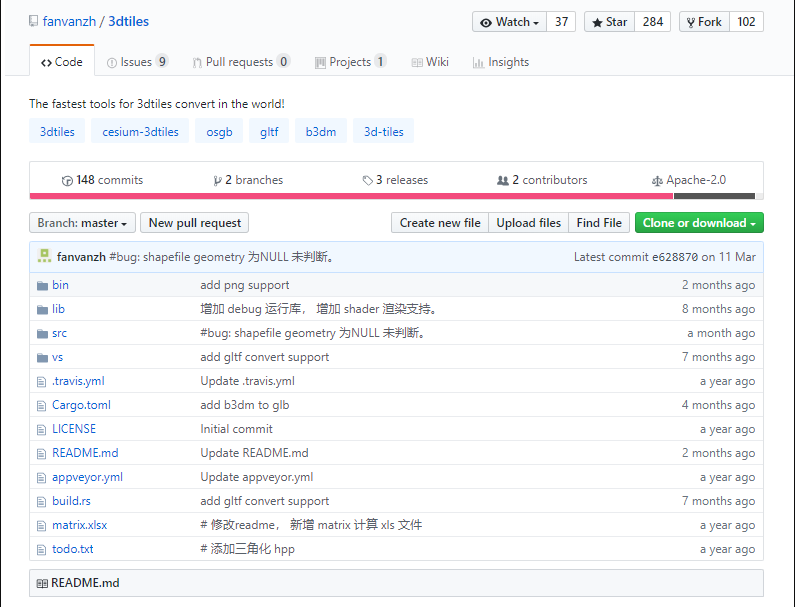The width and height of the screenshot is (795, 607).
Task: Click the commits history clock icon
Action: click(67, 181)
